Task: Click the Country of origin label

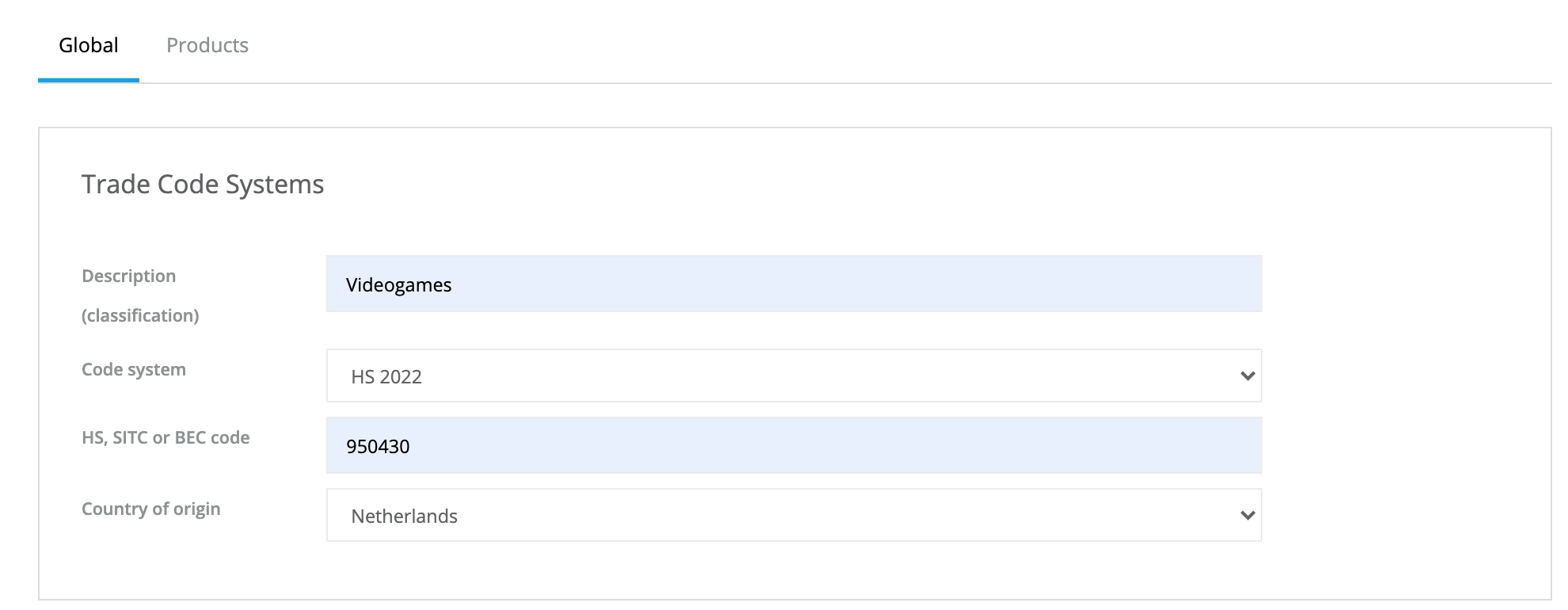Action: tap(150, 509)
